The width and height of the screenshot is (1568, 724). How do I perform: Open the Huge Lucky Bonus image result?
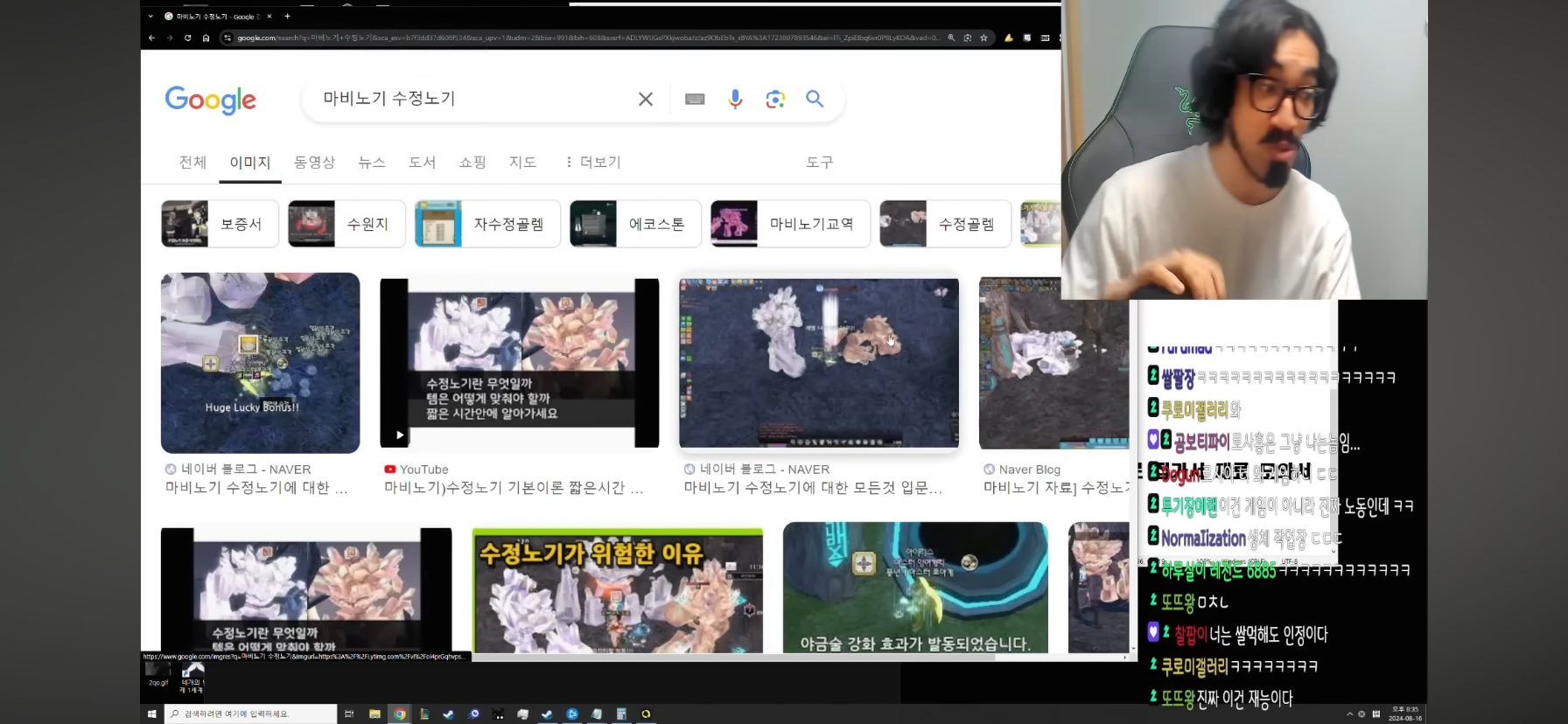click(x=260, y=363)
